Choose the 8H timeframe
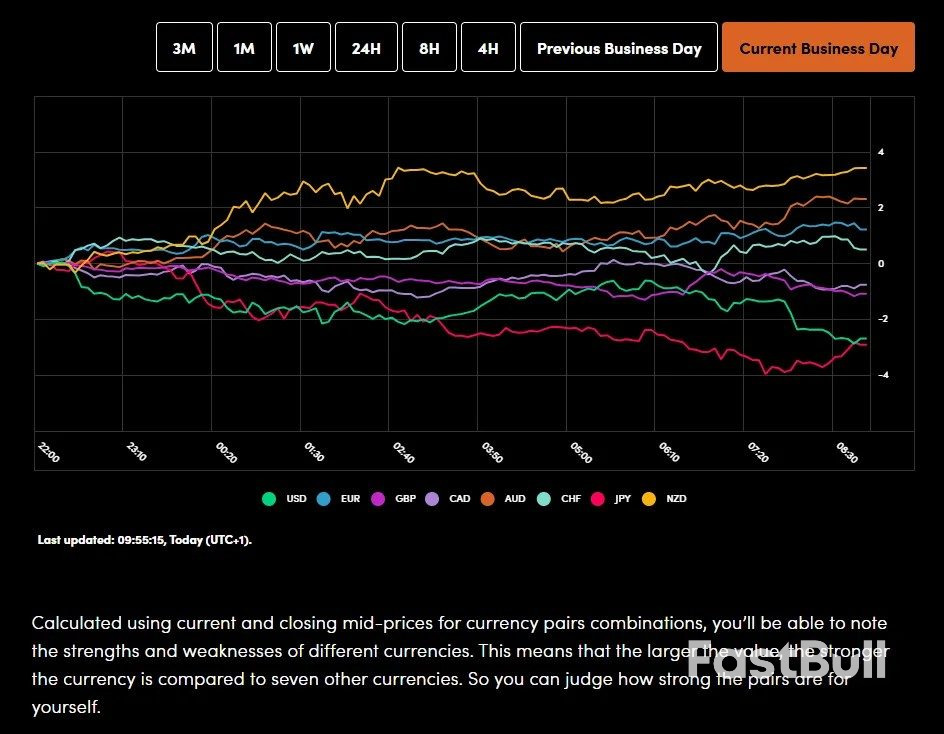Viewport: 944px width, 734px height. click(x=429, y=47)
